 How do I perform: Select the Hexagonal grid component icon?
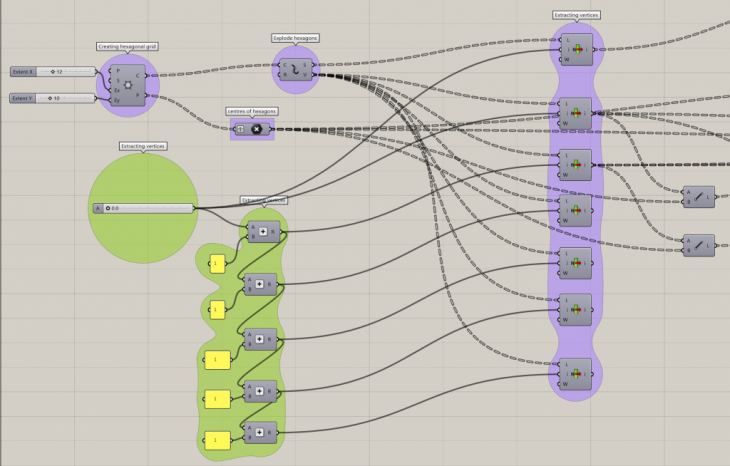coord(128,85)
